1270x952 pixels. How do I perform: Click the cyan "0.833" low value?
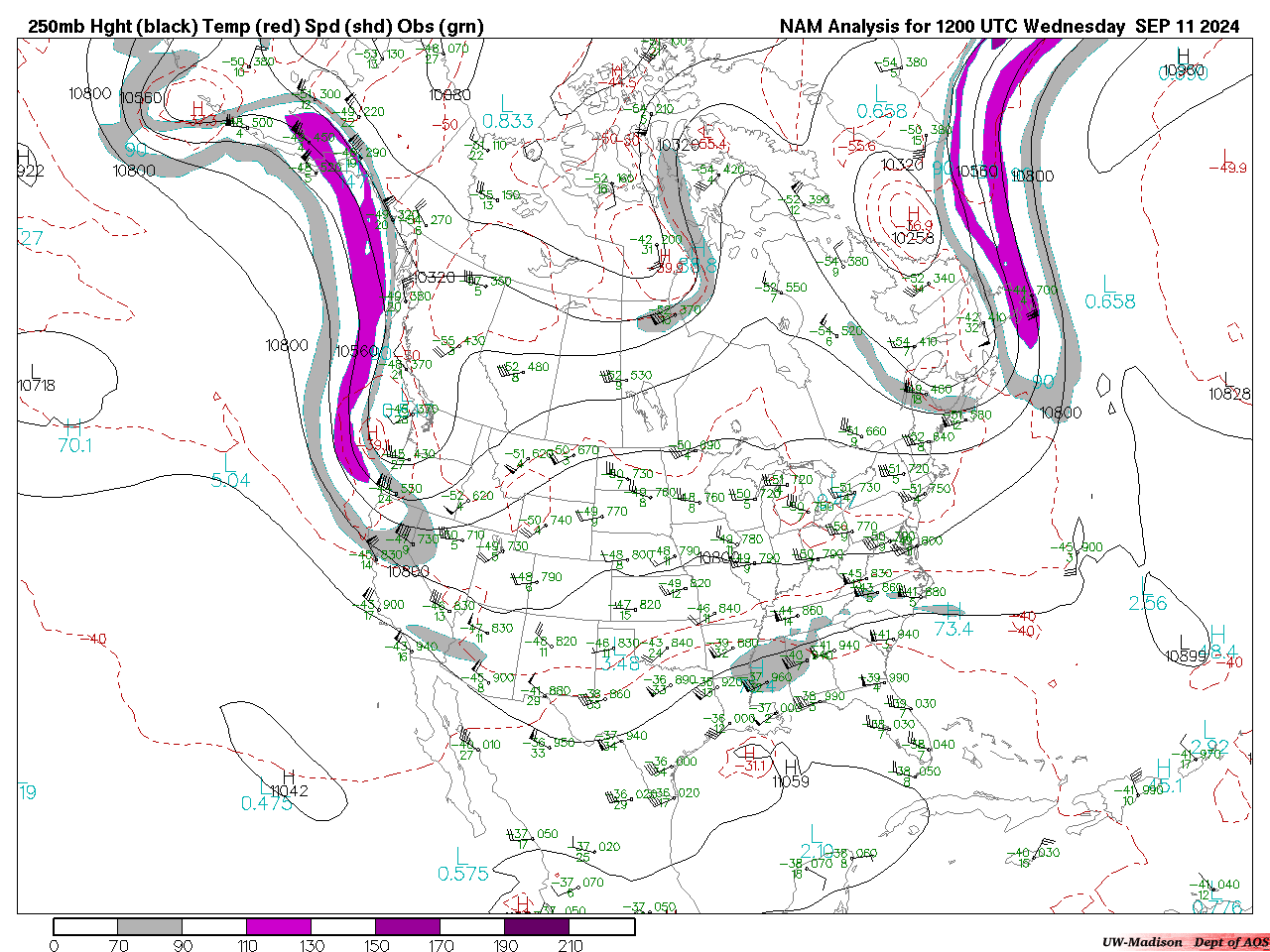tap(508, 121)
